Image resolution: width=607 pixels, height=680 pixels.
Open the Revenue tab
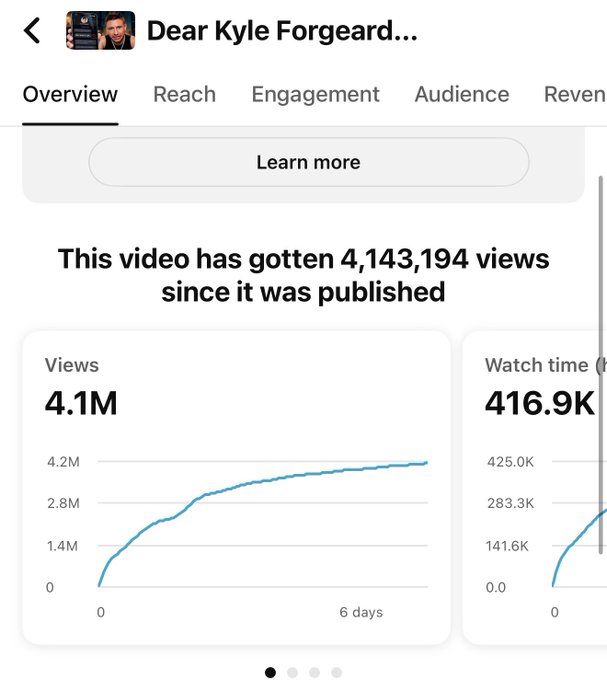[575, 95]
